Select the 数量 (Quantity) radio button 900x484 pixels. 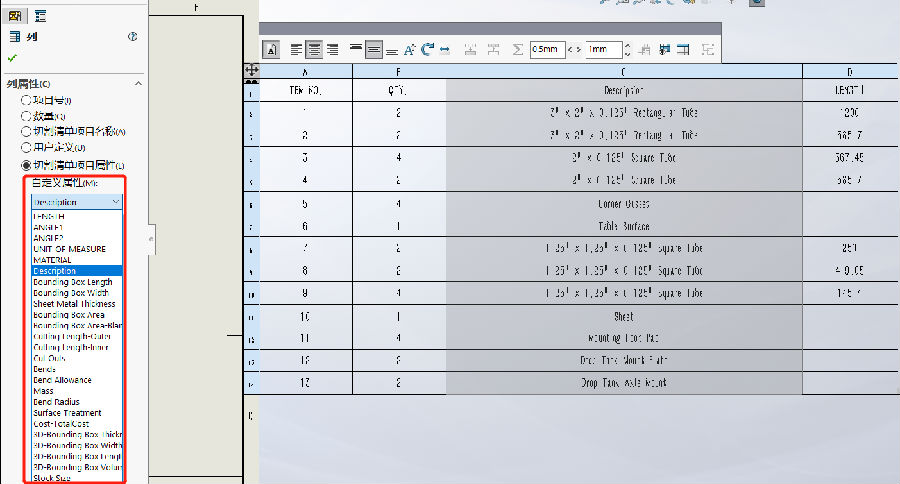(26, 116)
